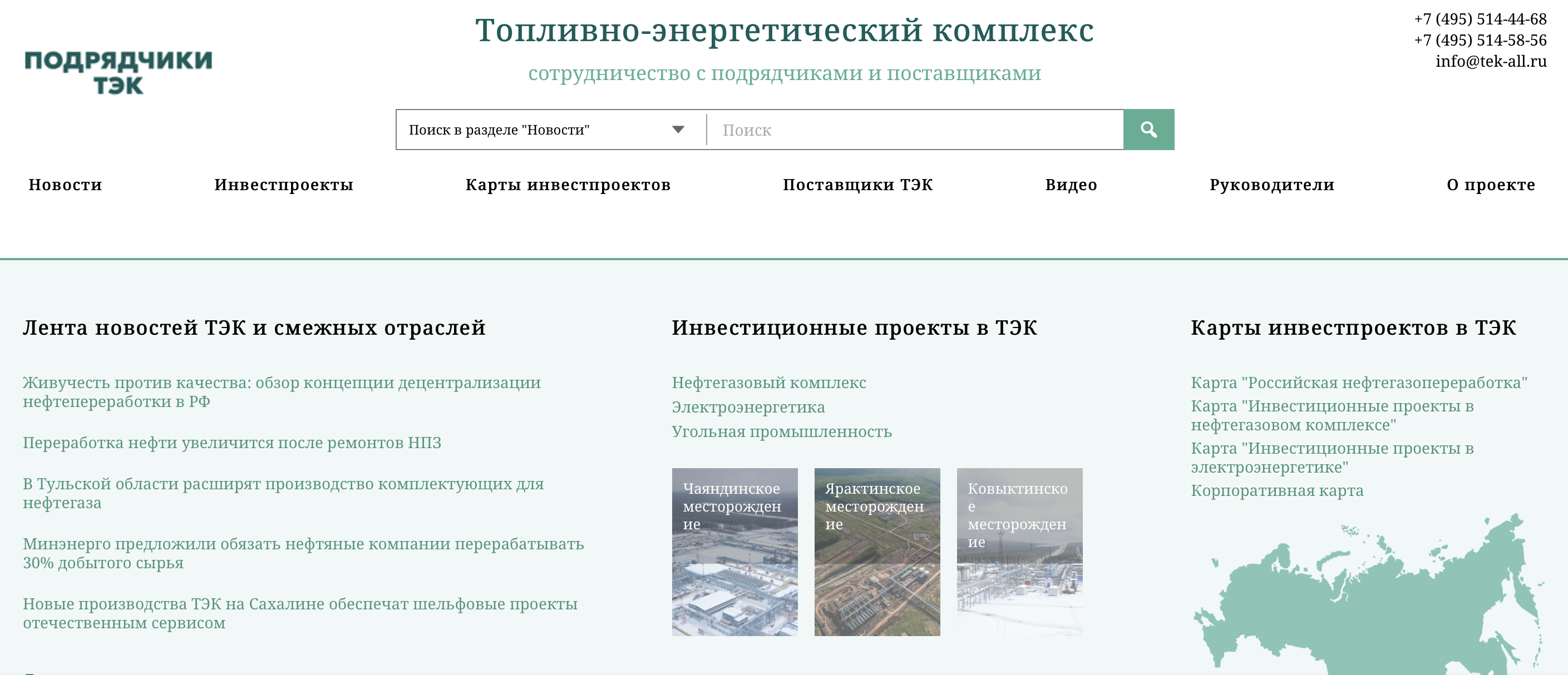Open map of projects в нефтегазовом комплексе
This screenshot has width=1568, height=675.
1332,415
